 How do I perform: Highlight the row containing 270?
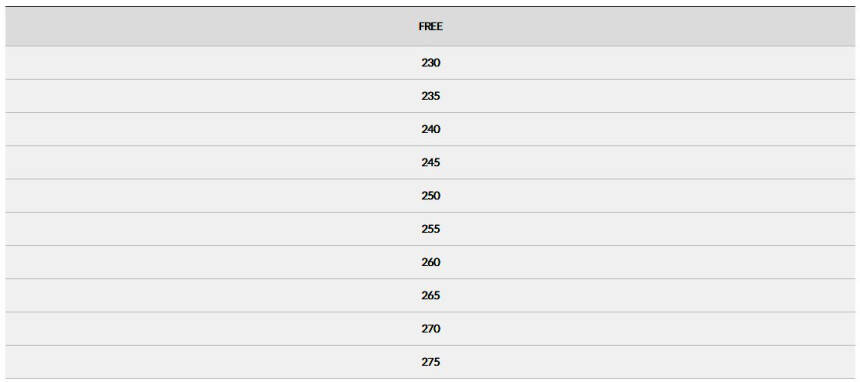tap(431, 329)
